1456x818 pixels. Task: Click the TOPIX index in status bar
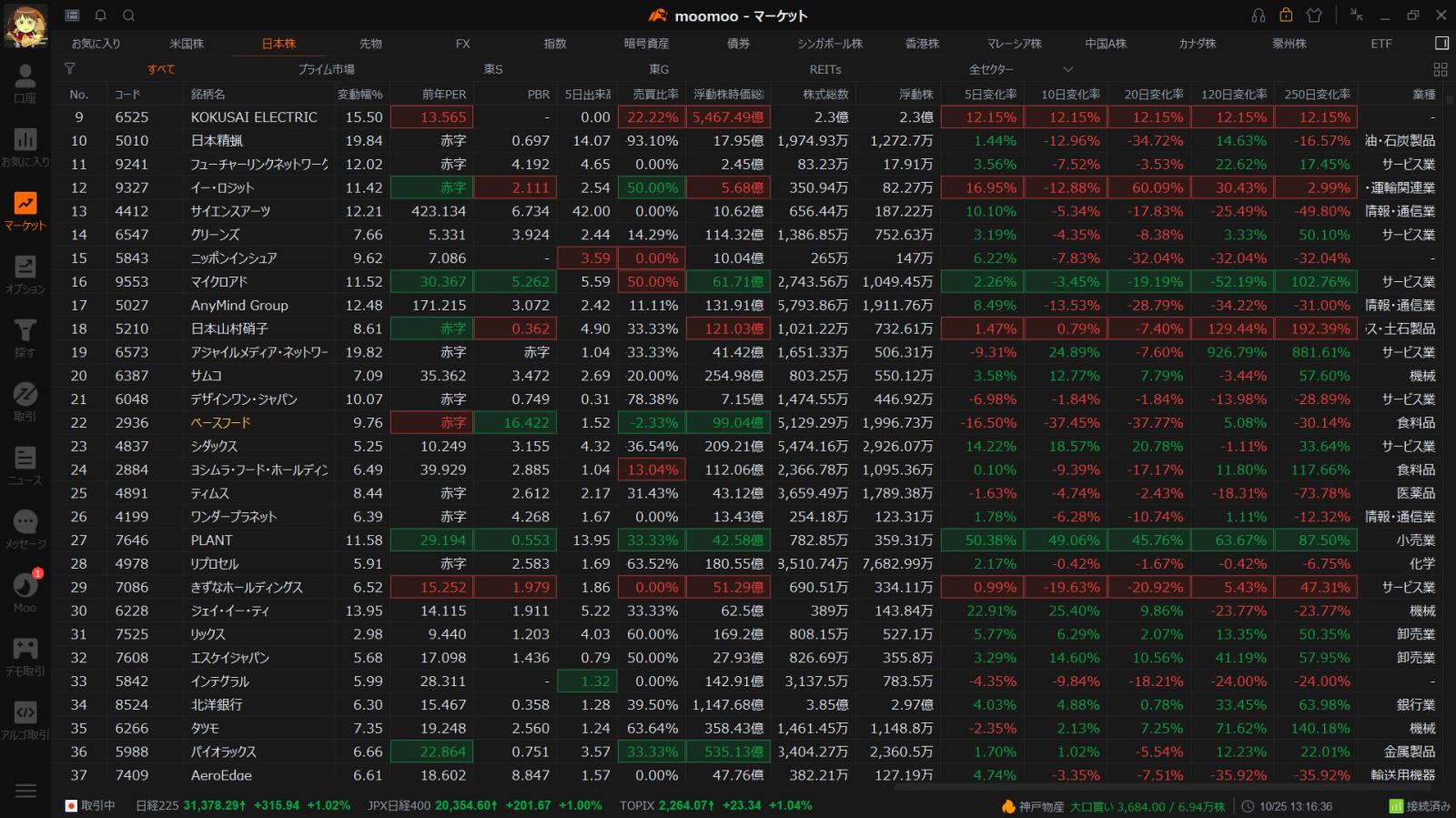click(x=715, y=806)
